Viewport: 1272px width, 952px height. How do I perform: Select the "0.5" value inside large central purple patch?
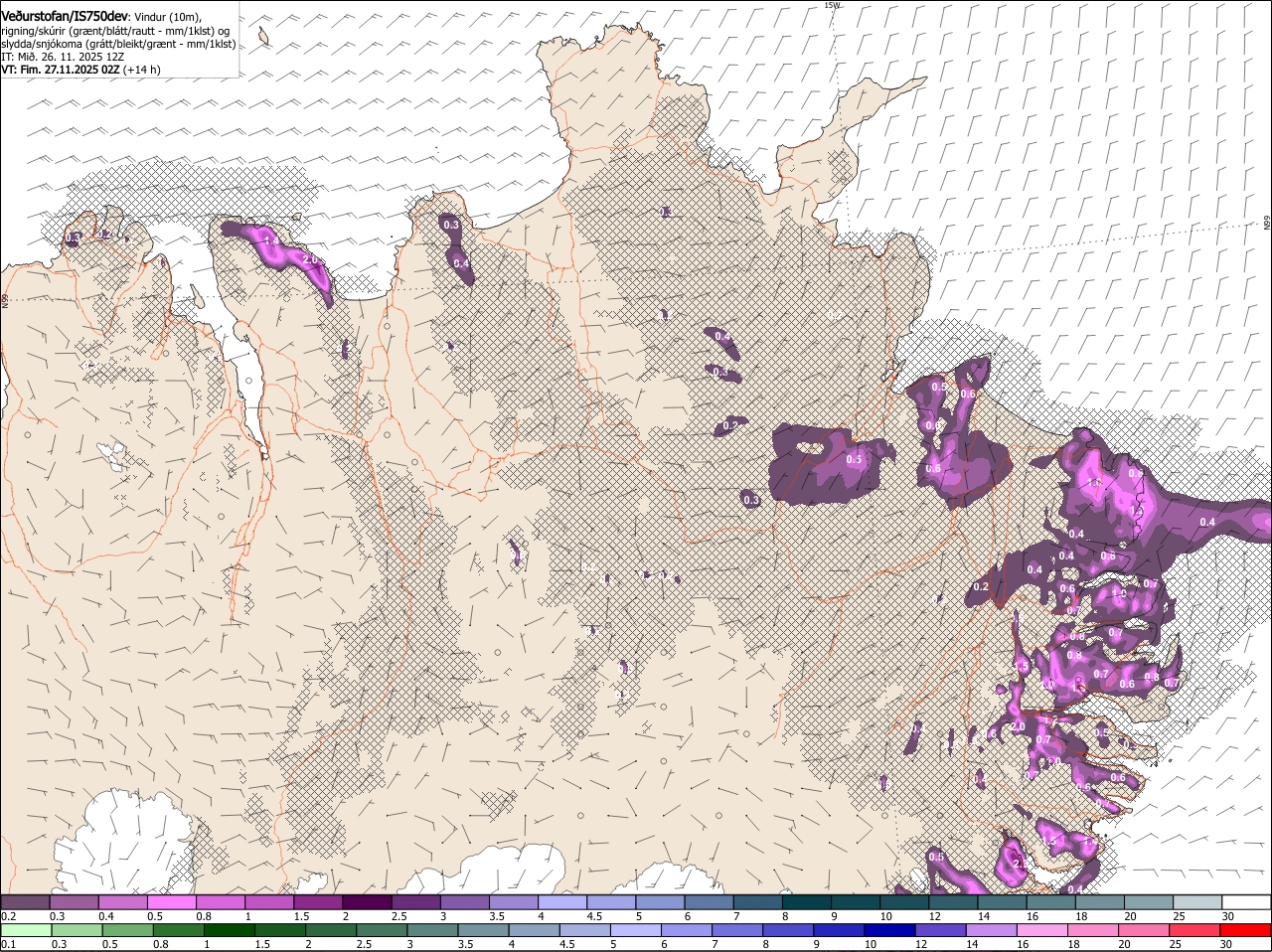(854, 459)
